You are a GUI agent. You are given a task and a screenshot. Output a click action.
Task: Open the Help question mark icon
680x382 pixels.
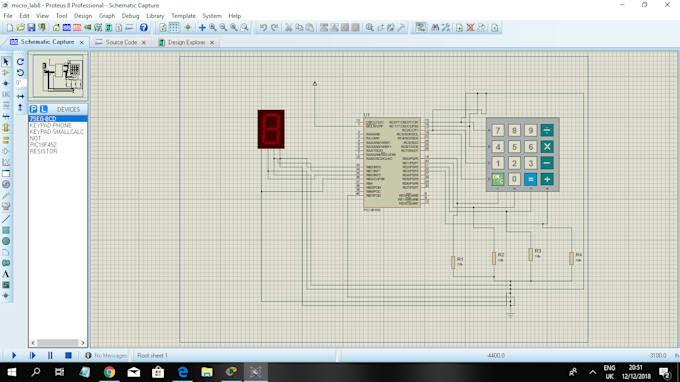(144, 28)
